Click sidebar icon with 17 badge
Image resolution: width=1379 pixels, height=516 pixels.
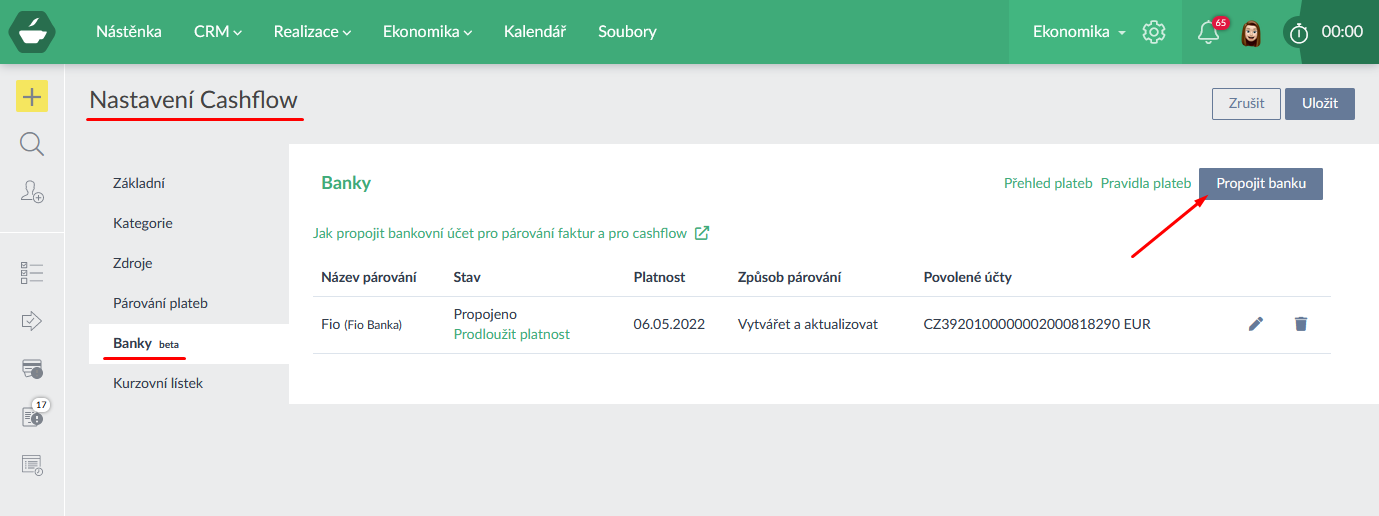[x=32, y=416]
